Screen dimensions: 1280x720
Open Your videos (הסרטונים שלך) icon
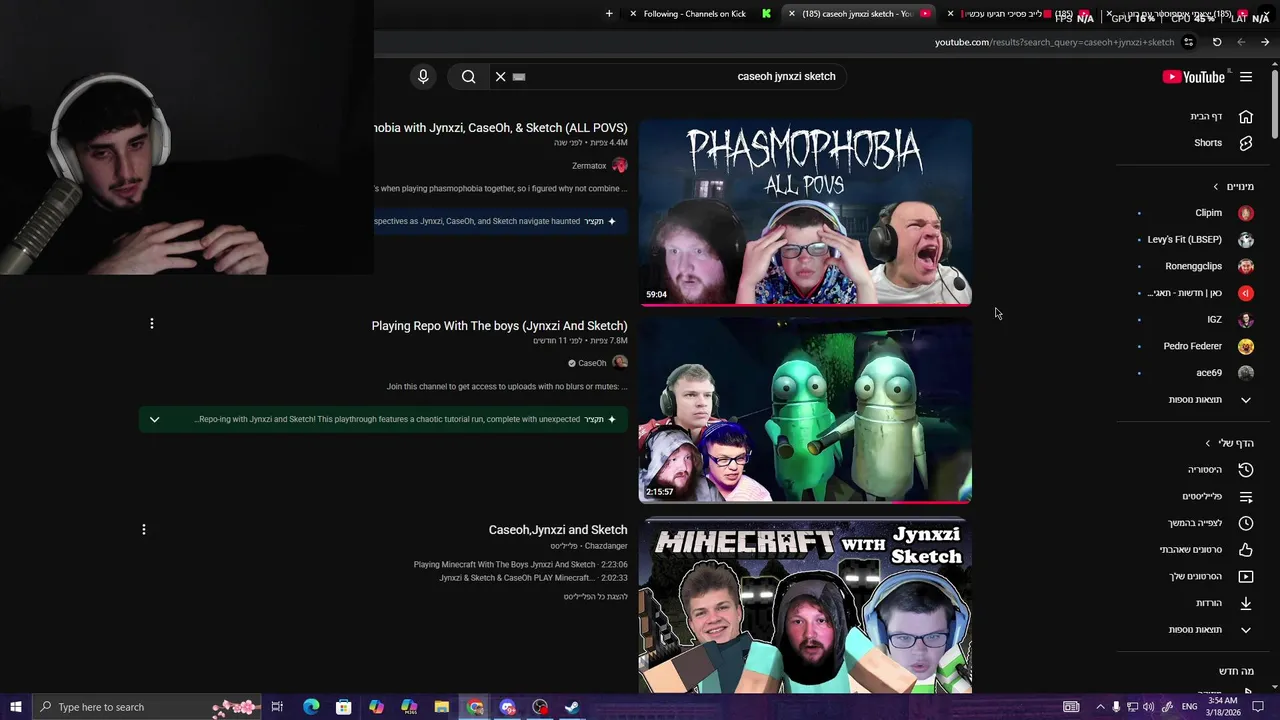[x=1246, y=576]
